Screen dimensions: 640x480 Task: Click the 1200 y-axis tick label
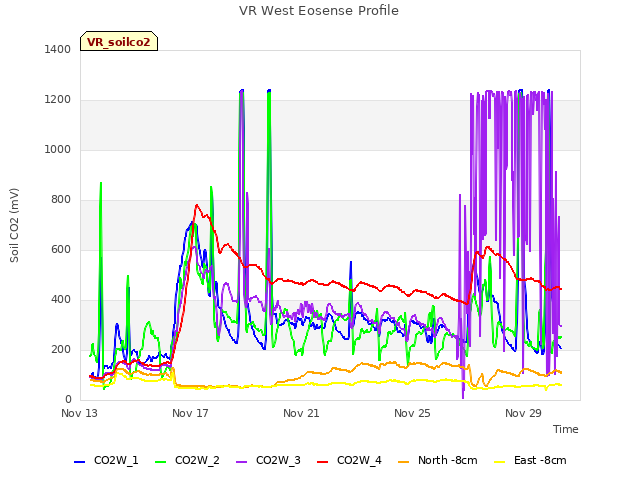58,100
